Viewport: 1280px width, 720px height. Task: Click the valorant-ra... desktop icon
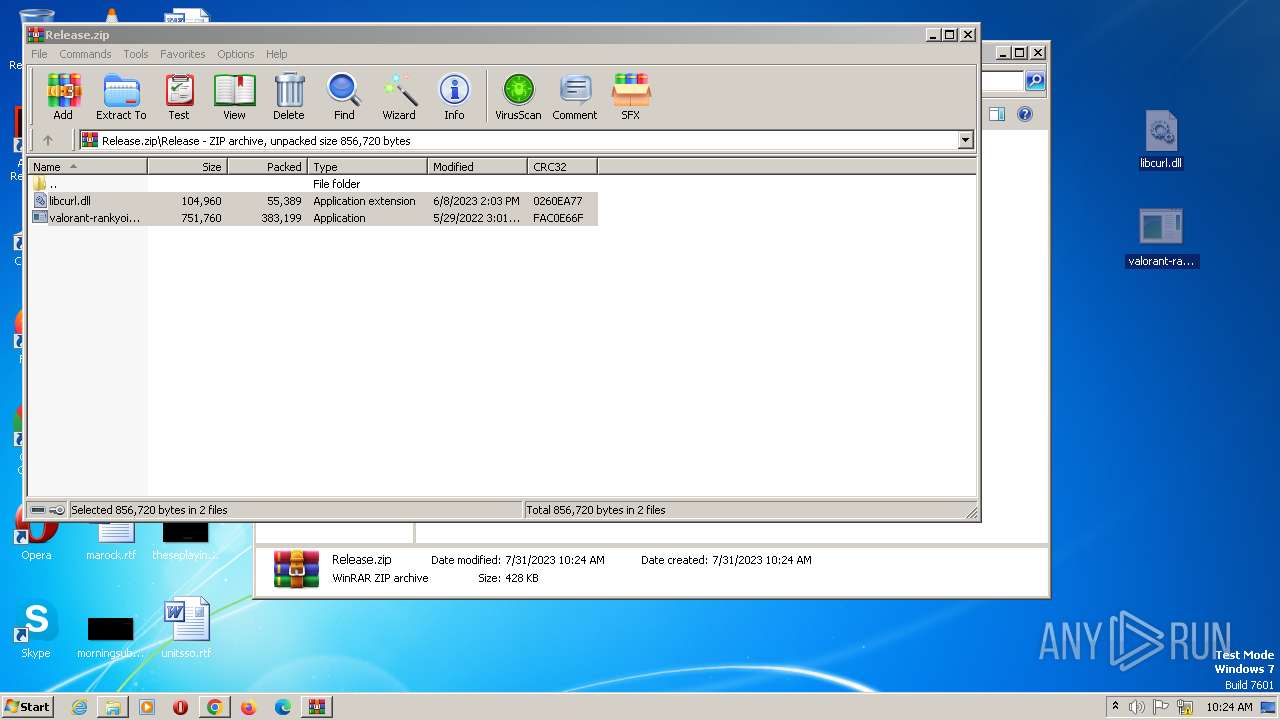pos(1161,238)
